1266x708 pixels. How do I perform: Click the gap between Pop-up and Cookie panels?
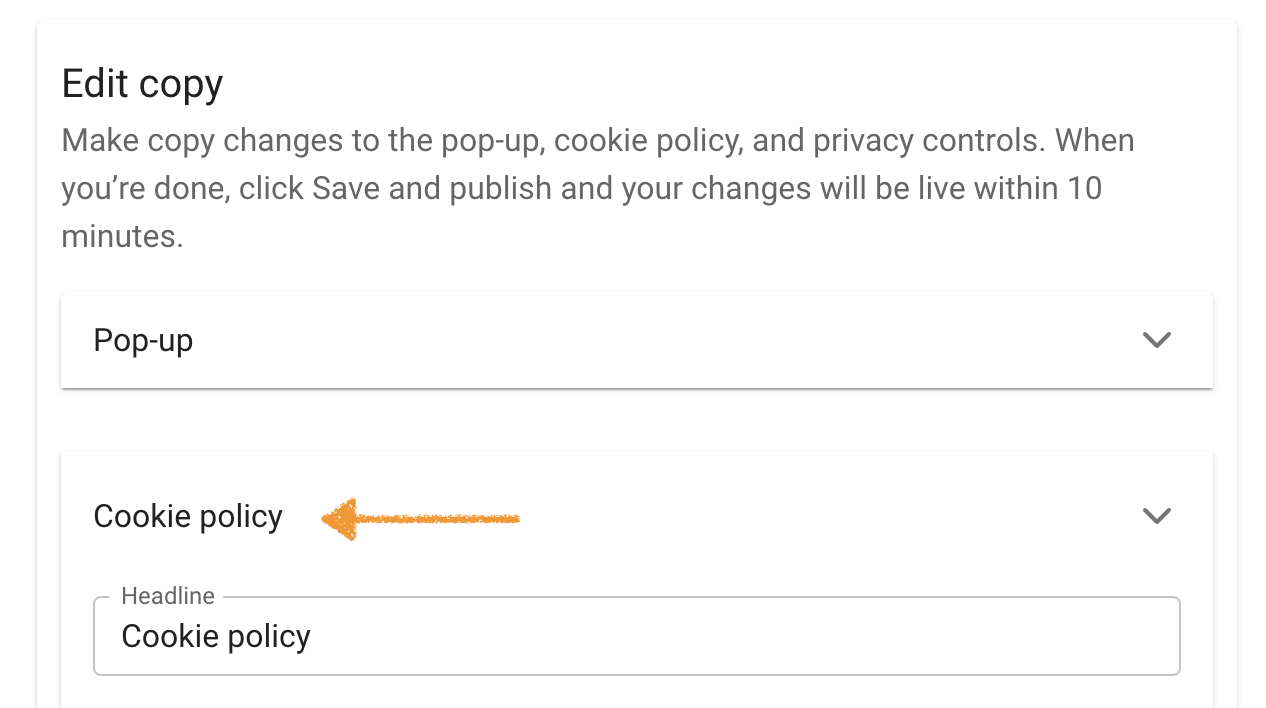coord(636,420)
